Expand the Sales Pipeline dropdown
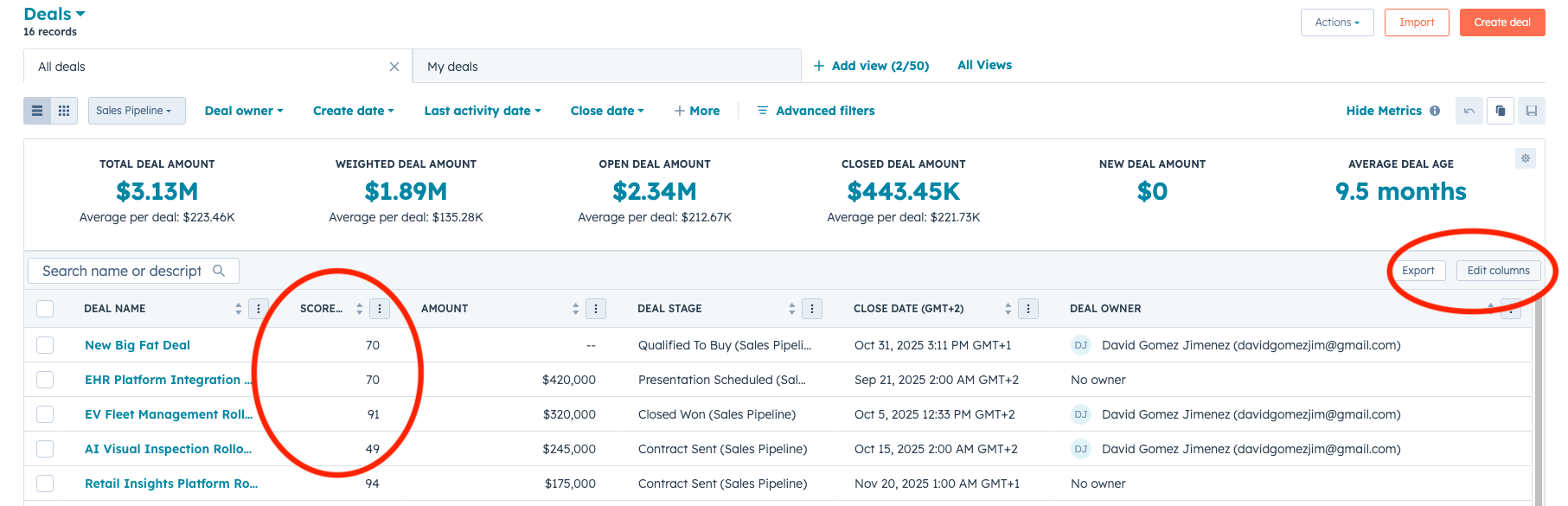Viewport: 1568px width, 506px height. (136, 111)
